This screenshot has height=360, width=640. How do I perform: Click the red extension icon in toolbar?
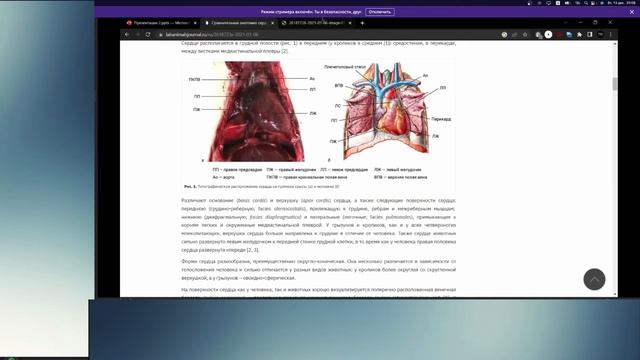[x=559, y=35]
